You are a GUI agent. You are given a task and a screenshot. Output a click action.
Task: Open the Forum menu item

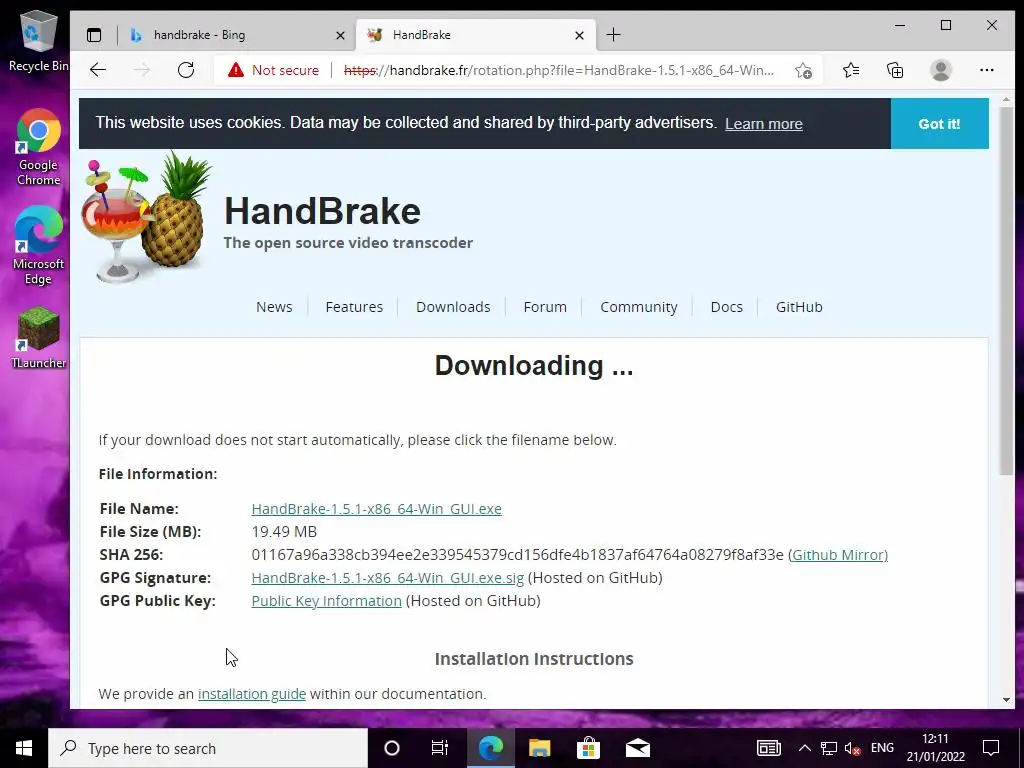pos(545,307)
